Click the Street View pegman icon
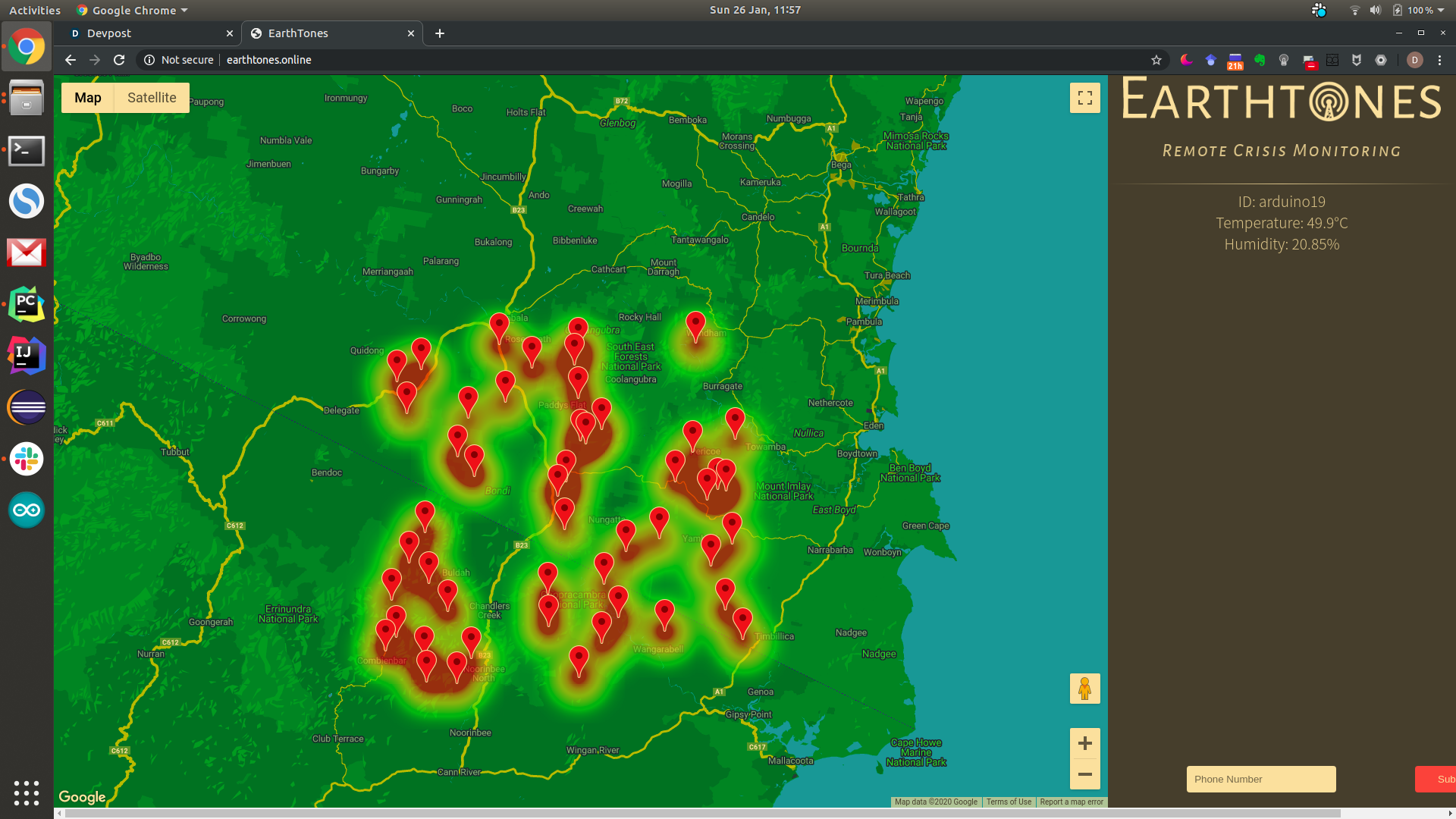Image resolution: width=1456 pixels, height=819 pixels. coord(1084,689)
